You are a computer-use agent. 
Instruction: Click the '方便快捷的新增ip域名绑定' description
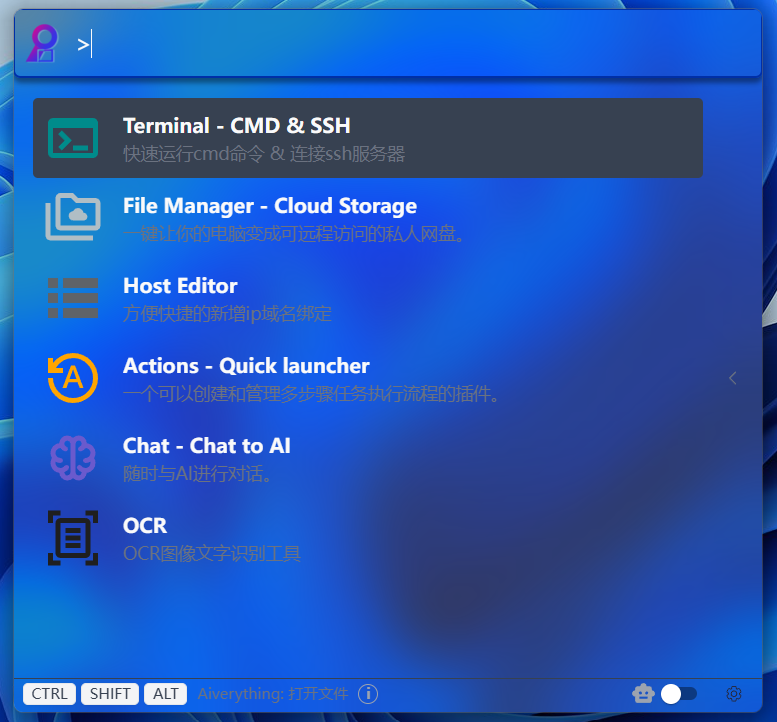click(x=227, y=314)
